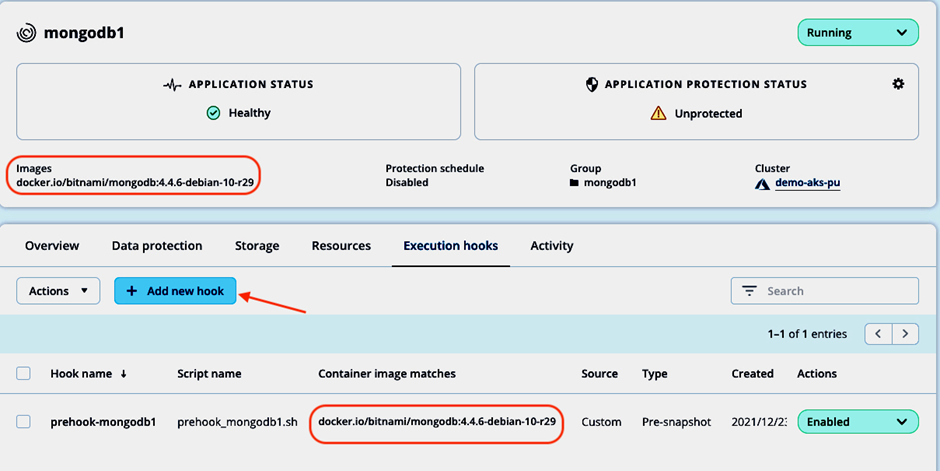The height and width of the screenshot is (471, 940).
Task: Click the Protection schedule Disabled value
Action: (x=407, y=183)
